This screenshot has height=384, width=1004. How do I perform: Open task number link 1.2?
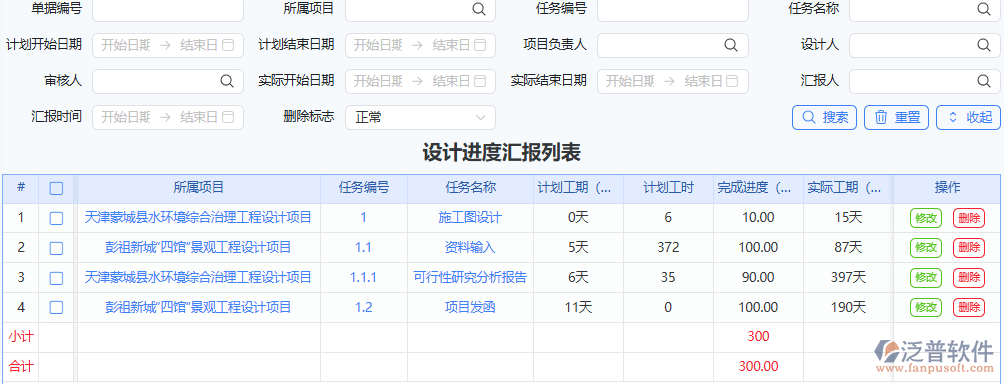pyautogui.click(x=363, y=307)
